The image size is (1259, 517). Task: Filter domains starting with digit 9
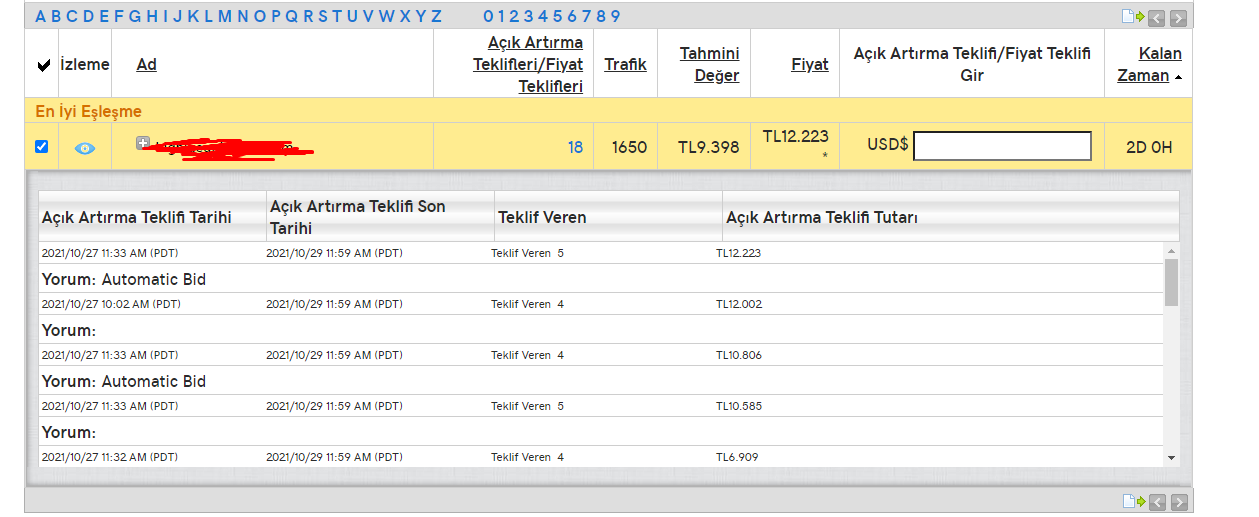(x=615, y=16)
